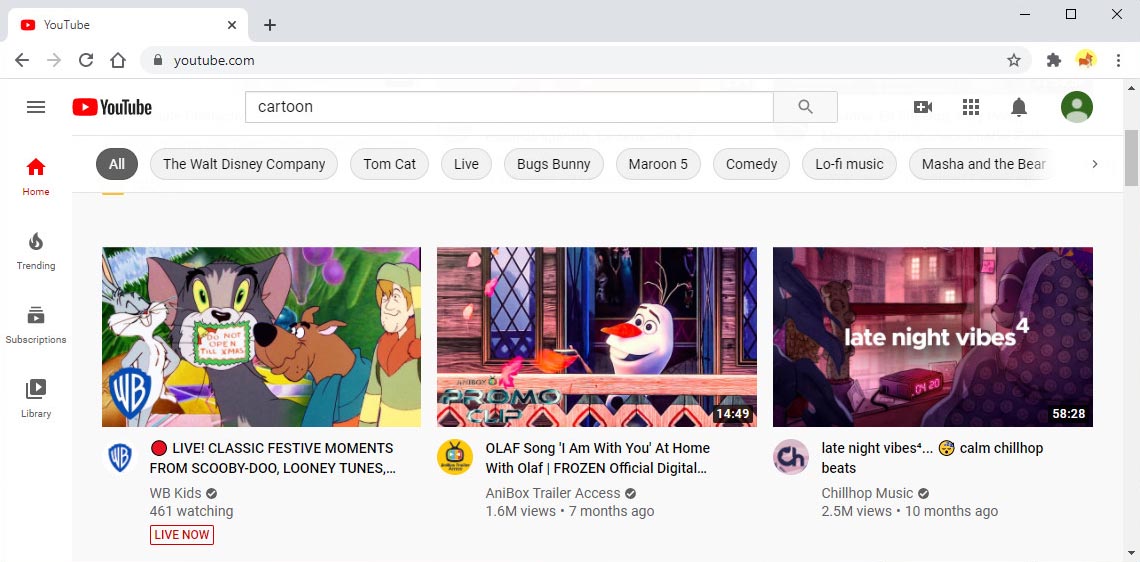1140x562 pixels.
Task: Open the Tom and Scooby-Doo festive thumbnail
Action: click(x=261, y=337)
